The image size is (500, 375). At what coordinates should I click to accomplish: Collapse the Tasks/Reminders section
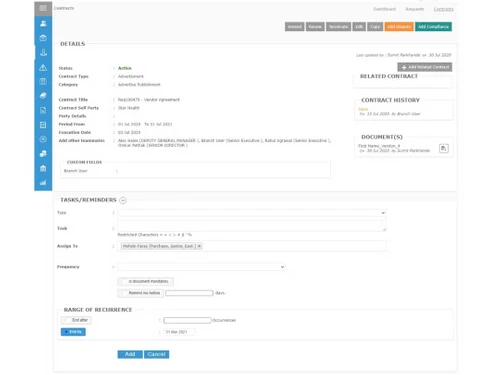click(x=123, y=200)
